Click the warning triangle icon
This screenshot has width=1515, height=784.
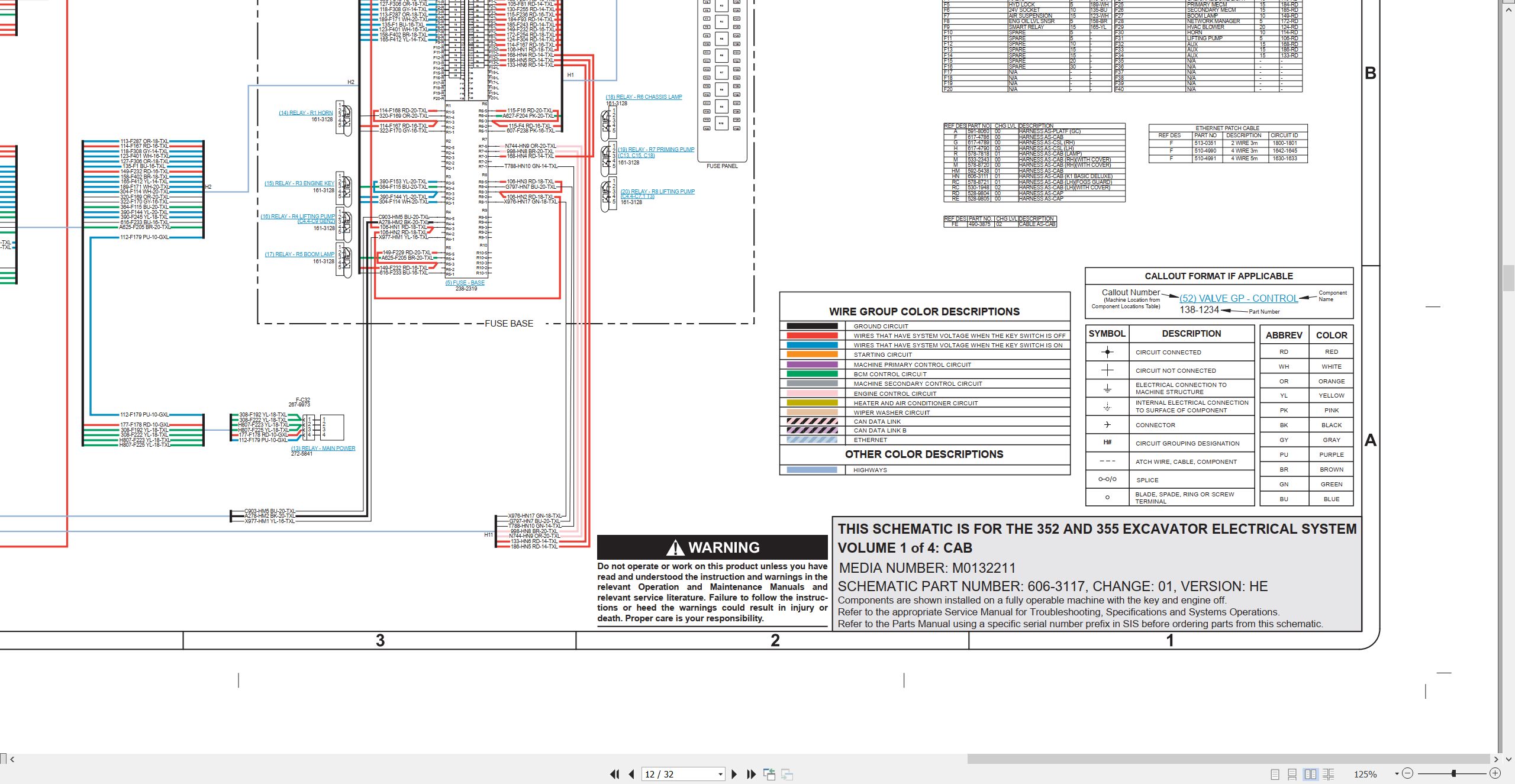coord(675,548)
